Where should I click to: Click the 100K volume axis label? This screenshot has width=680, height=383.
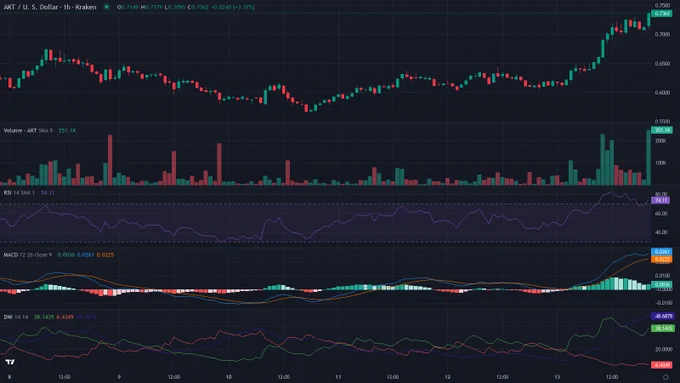(660, 163)
